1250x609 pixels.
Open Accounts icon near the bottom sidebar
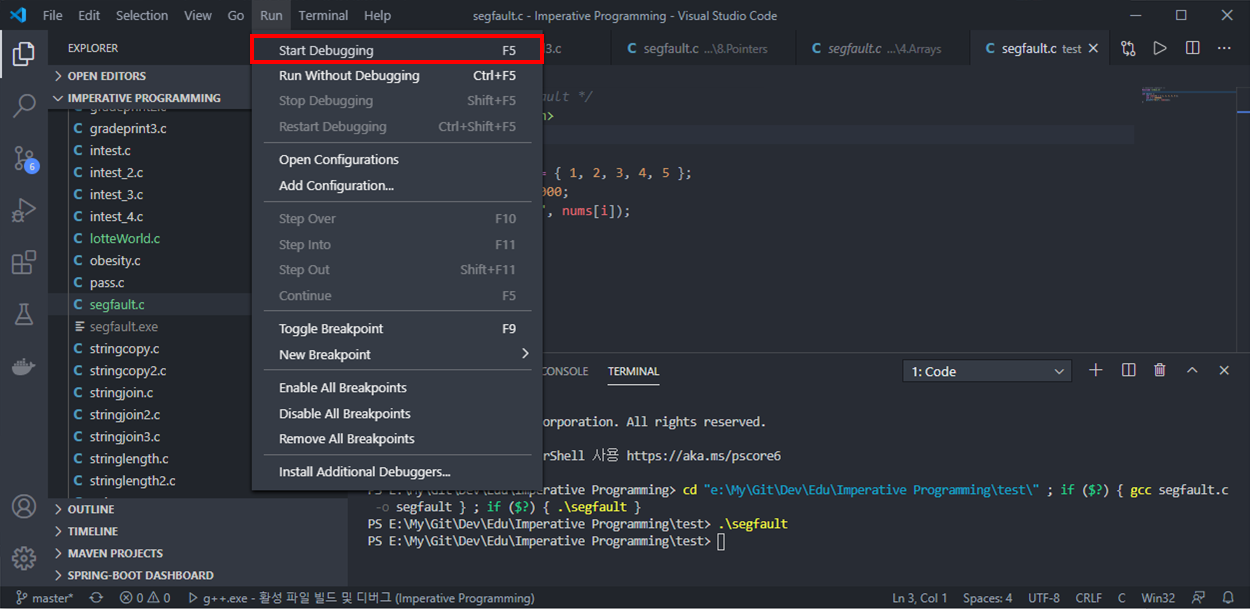click(24, 506)
